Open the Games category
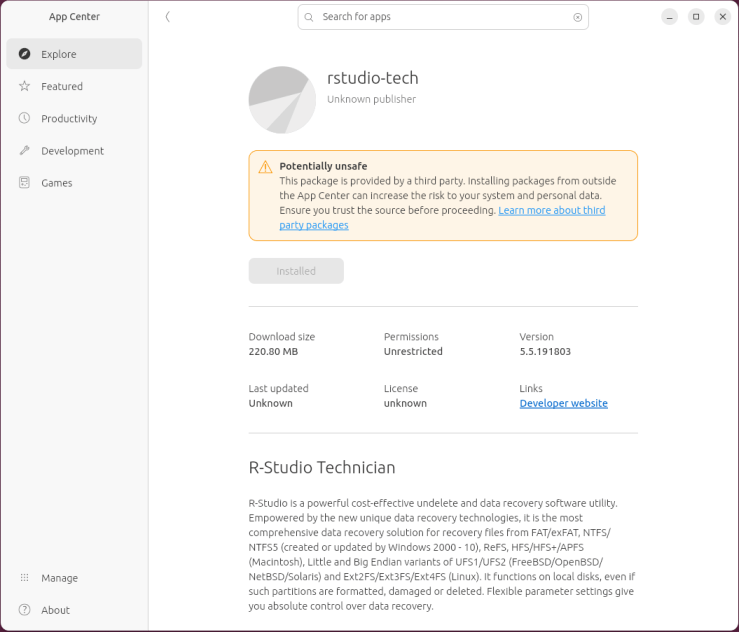Viewport: 739px width, 632px height. pos(74,182)
